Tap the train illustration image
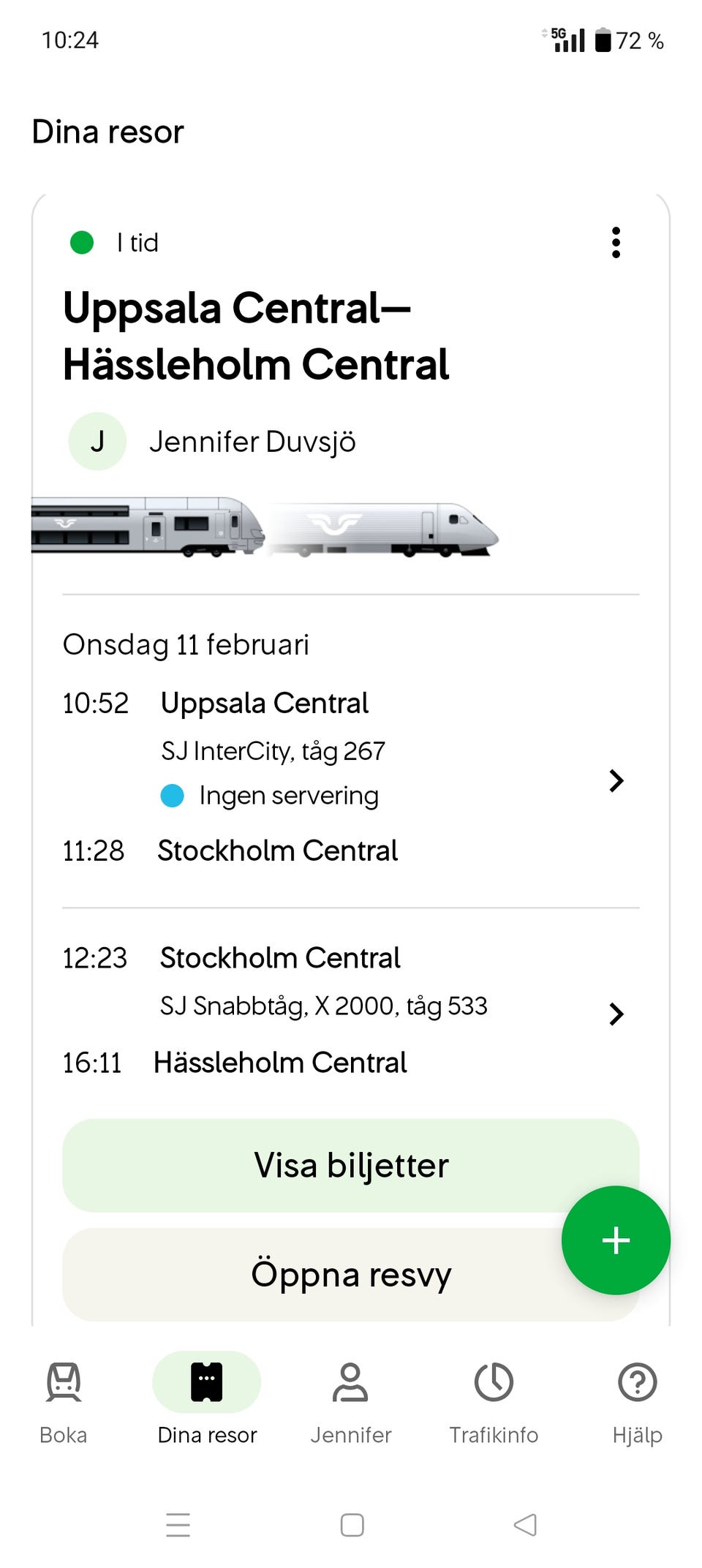702x1568 pixels. [x=265, y=528]
